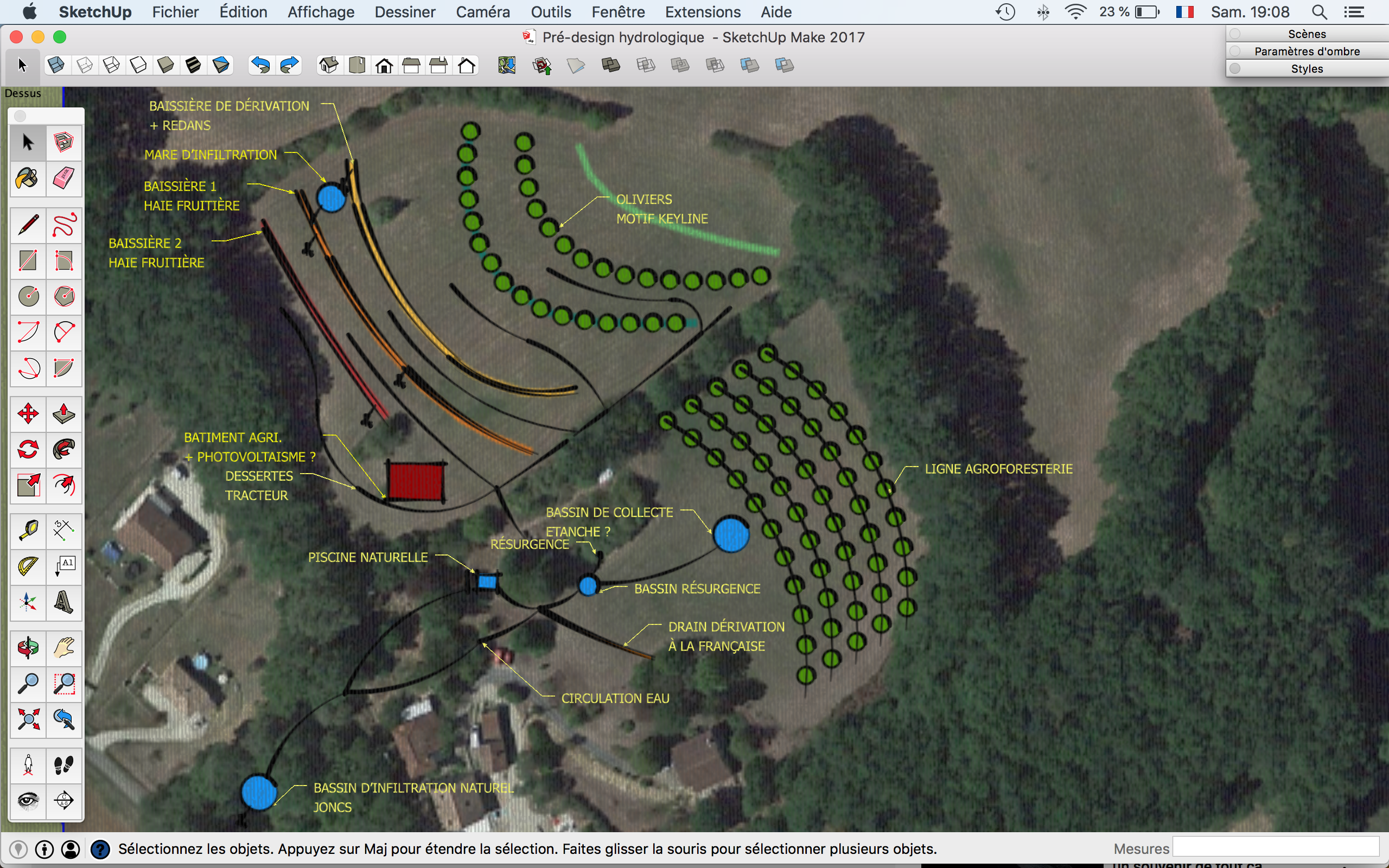Activate the Push/Pull tool

(63, 414)
